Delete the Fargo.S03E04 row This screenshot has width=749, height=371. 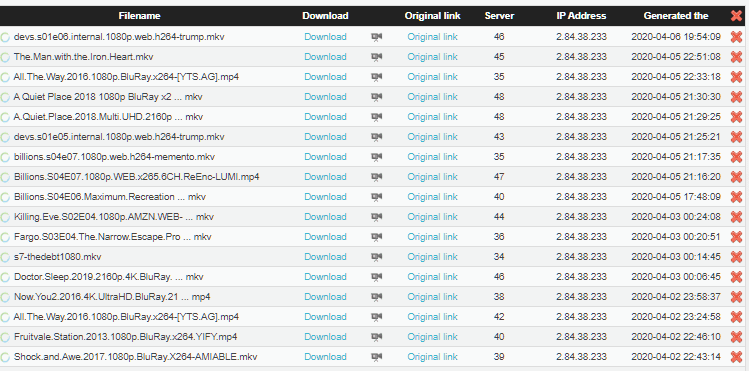736,237
